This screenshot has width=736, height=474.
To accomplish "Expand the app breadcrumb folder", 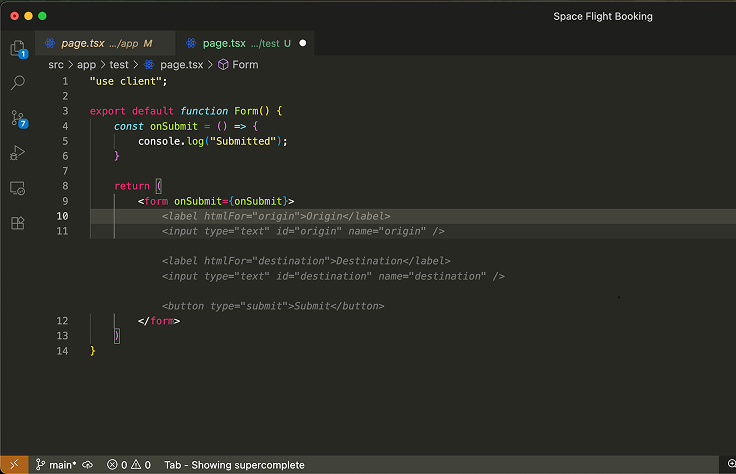I will (87, 64).
